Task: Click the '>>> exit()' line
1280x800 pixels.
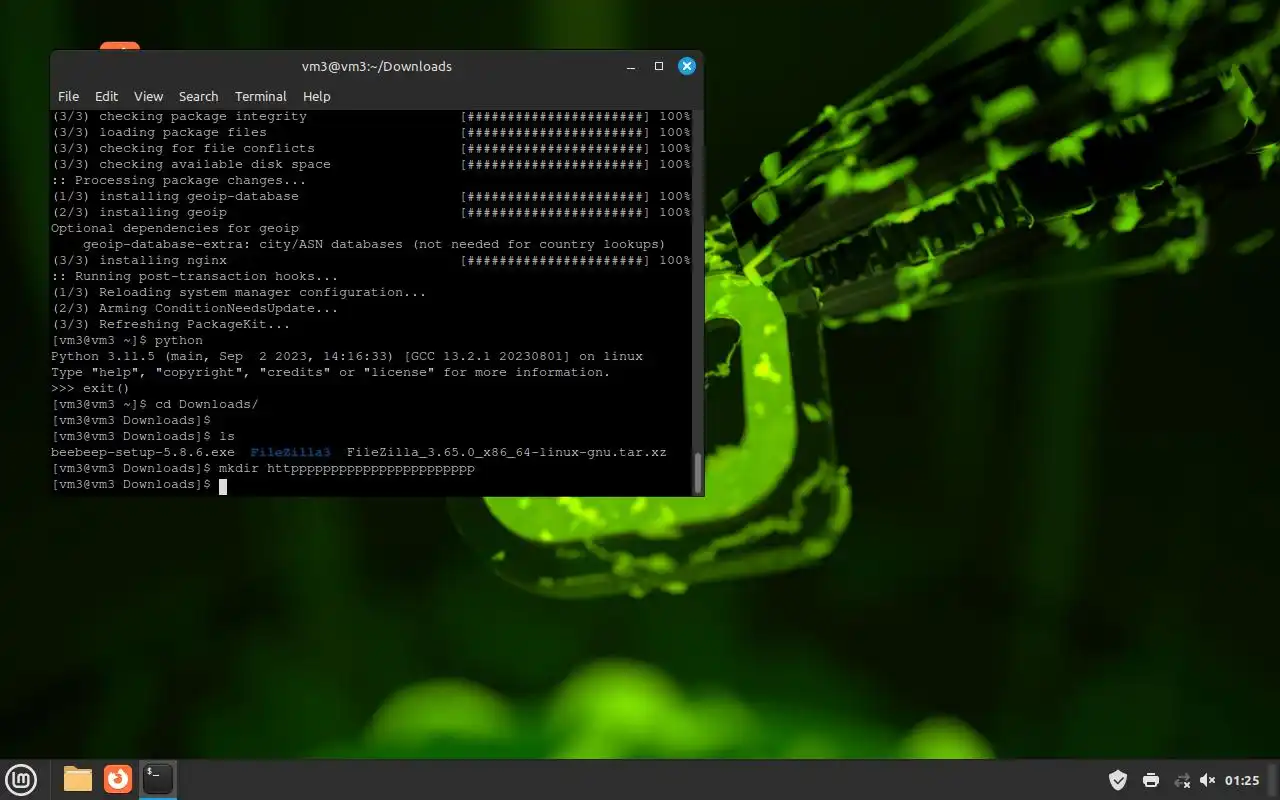Action: (x=90, y=388)
